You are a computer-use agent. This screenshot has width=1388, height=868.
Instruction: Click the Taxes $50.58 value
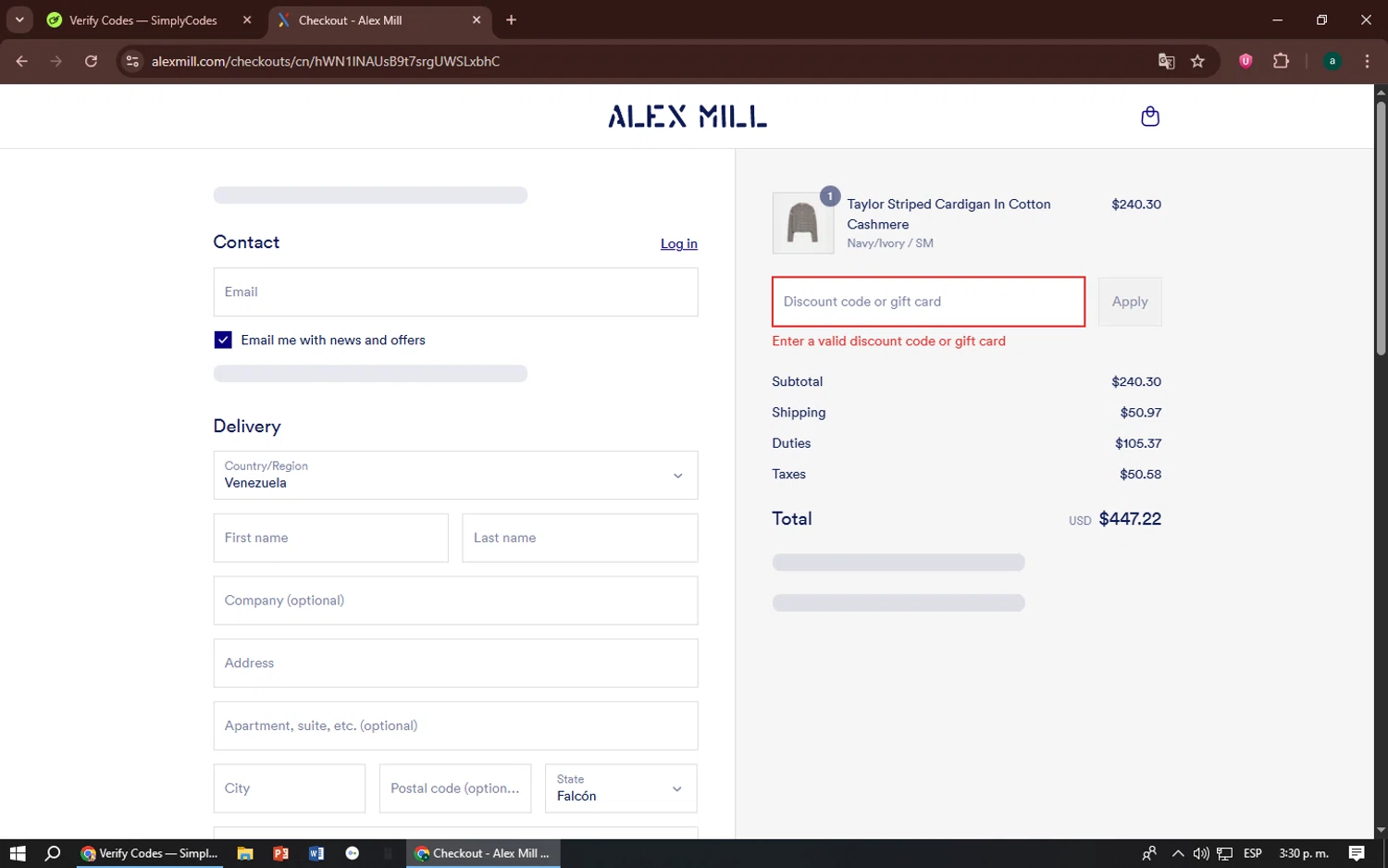1140,474
